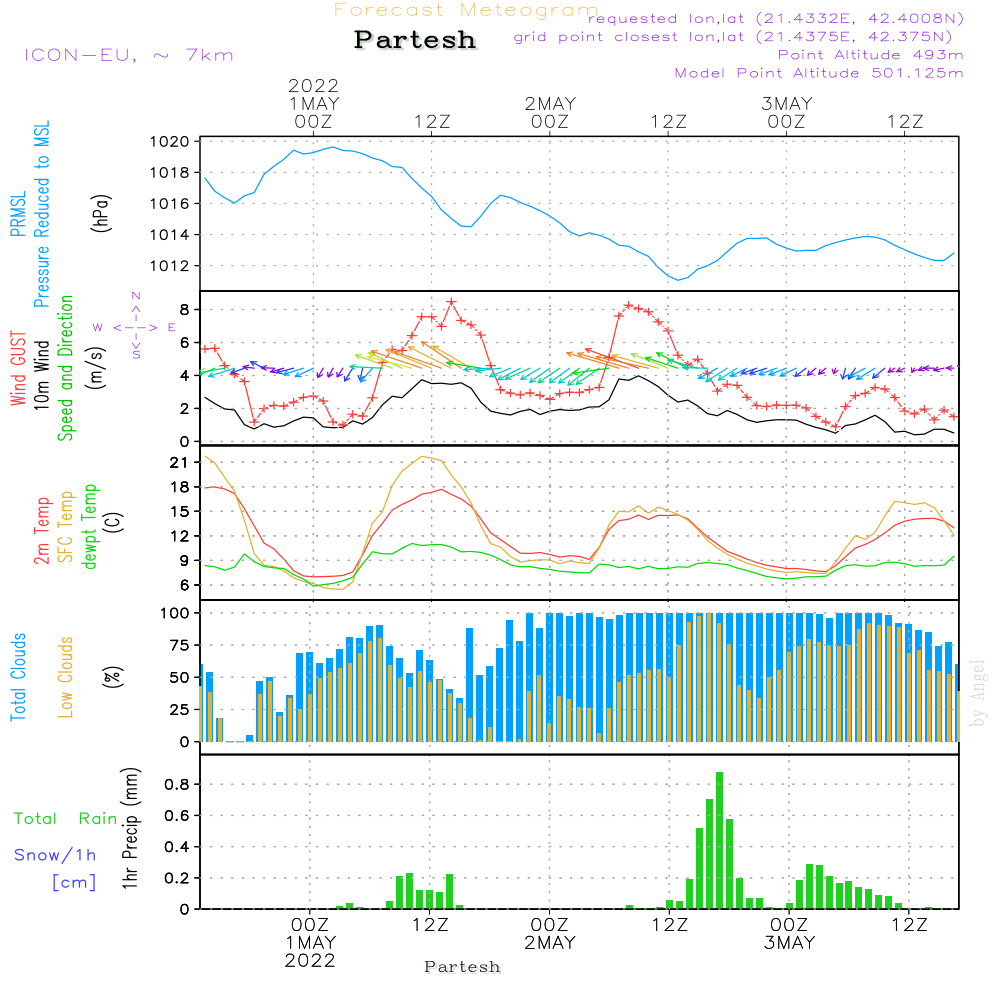Click grid point closest lon,lat text
Viewport: 1000px width, 1000px height.
tap(733, 36)
